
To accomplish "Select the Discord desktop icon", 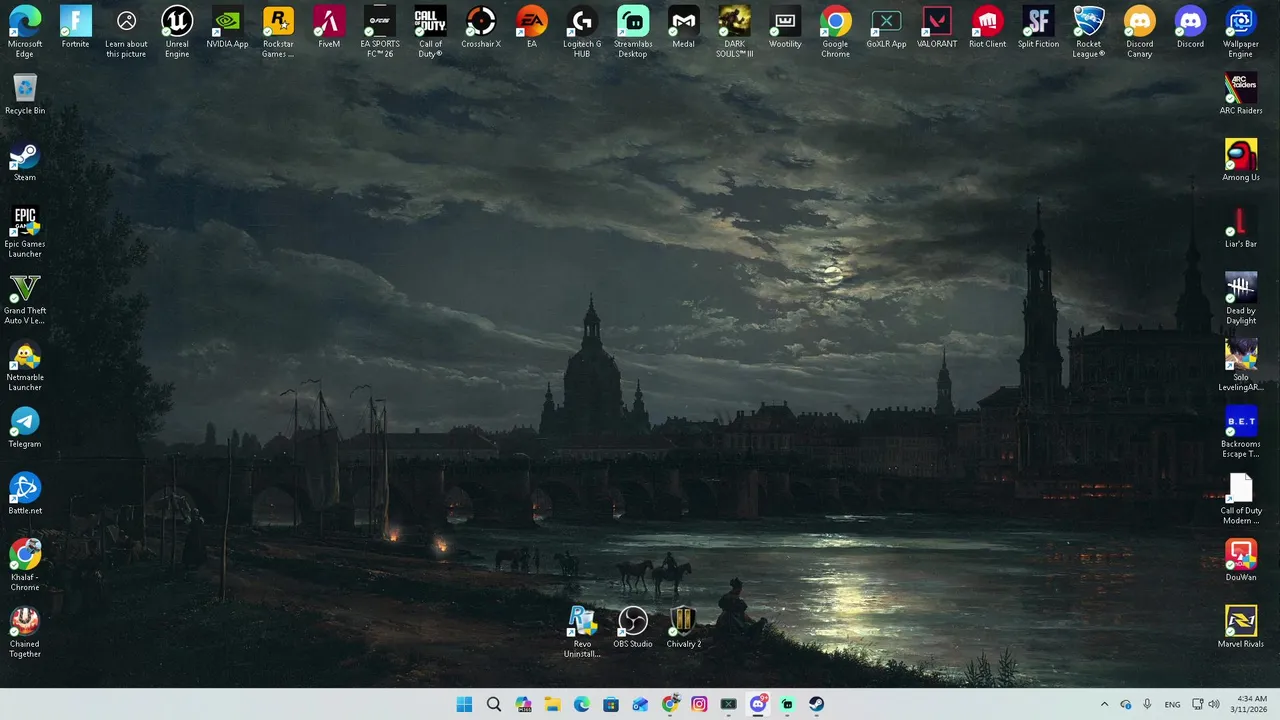I will (1190, 28).
